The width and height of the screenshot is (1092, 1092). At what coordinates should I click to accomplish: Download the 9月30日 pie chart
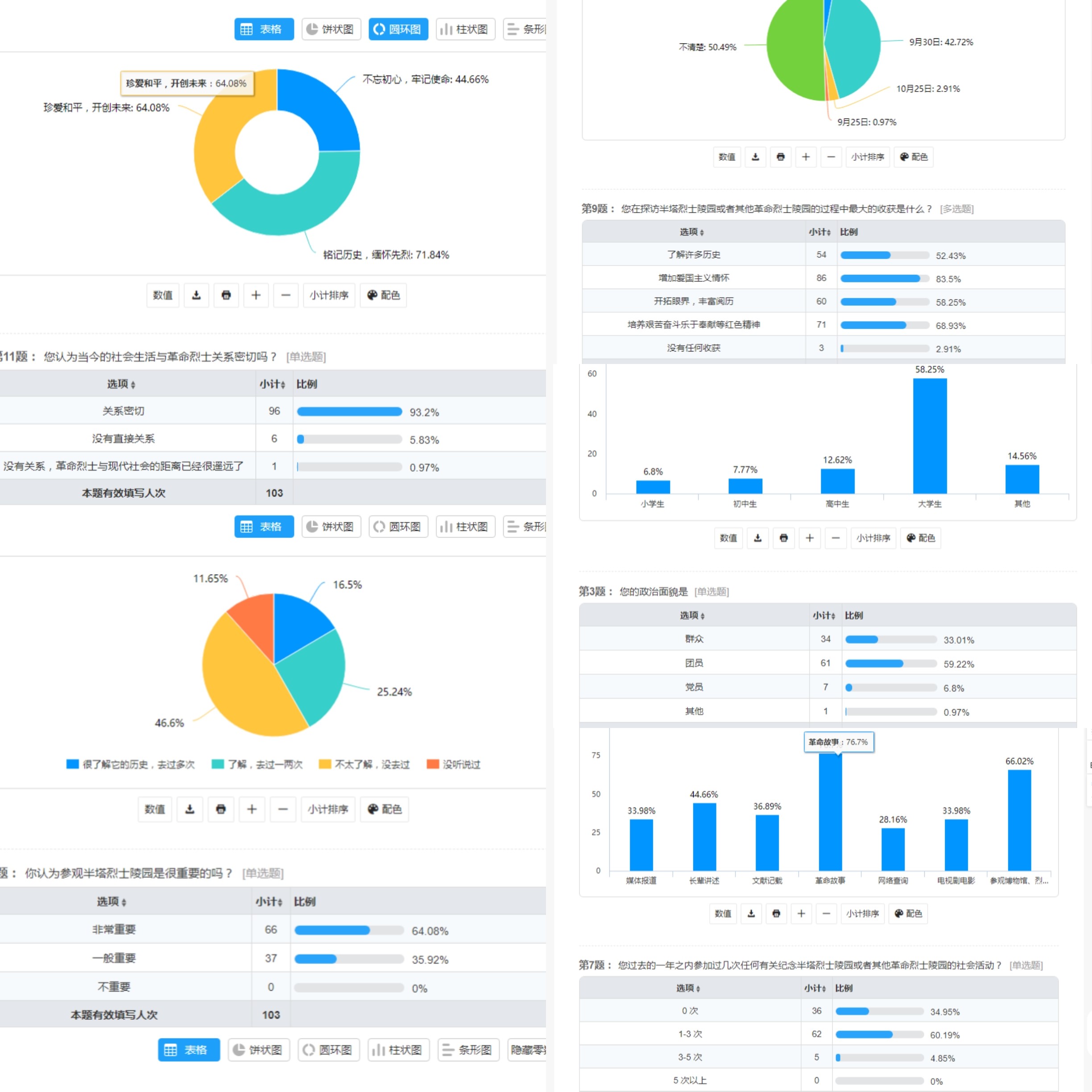click(x=755, y=157)
